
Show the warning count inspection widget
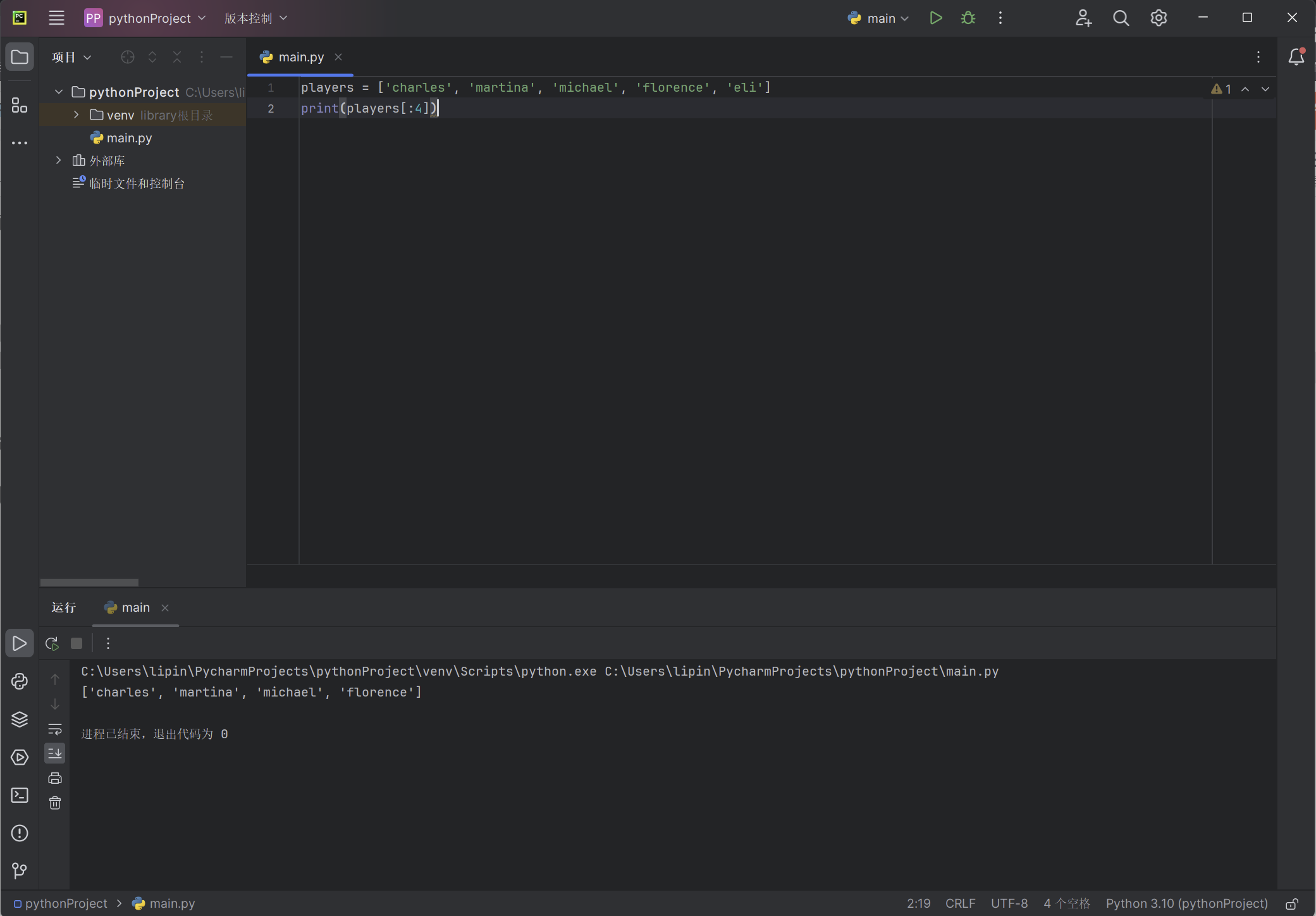click(x=1221, y=89)
